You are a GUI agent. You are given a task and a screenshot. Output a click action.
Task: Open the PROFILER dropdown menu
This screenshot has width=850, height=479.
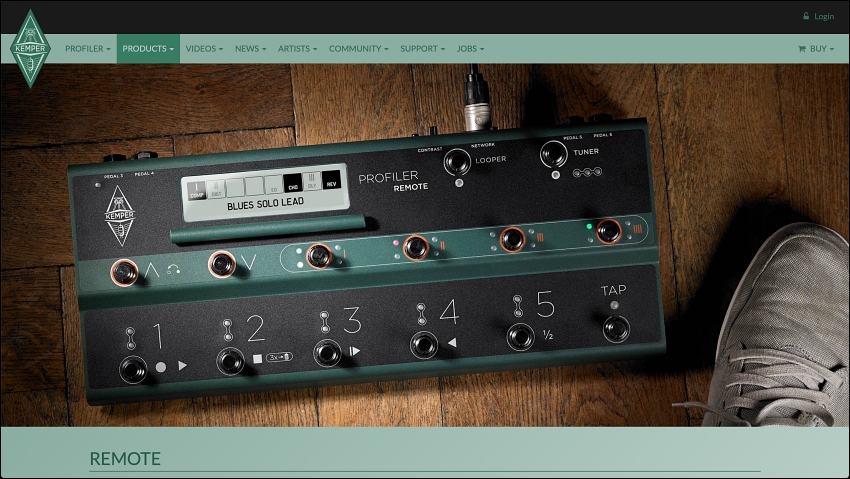click(x=88, y=49)
